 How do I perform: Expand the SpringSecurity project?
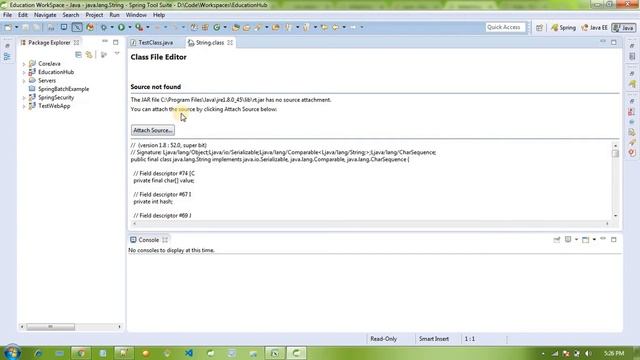(24, 98)
